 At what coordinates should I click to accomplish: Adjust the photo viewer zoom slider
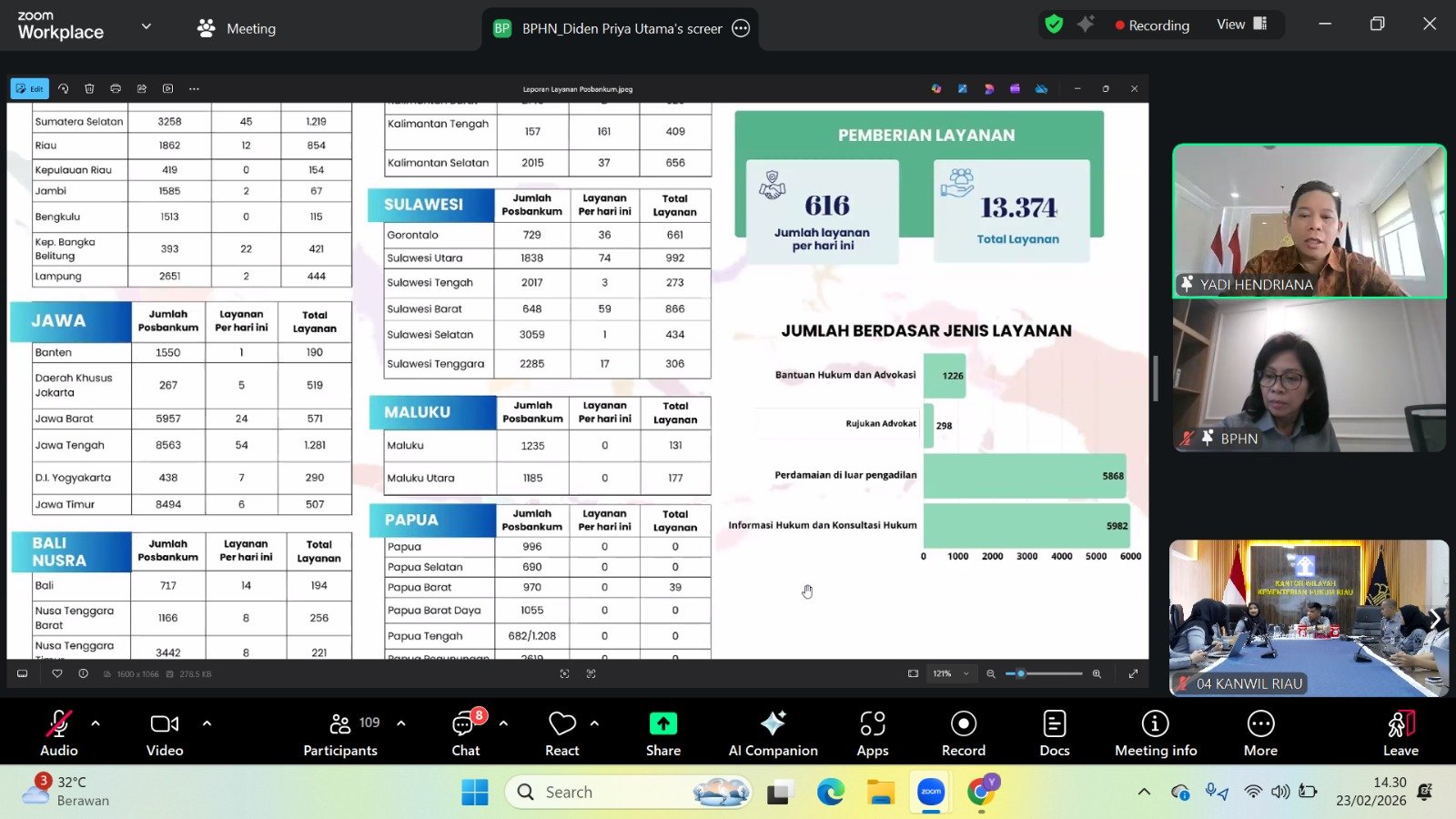pyautogui.click(x=1022, y=673)
